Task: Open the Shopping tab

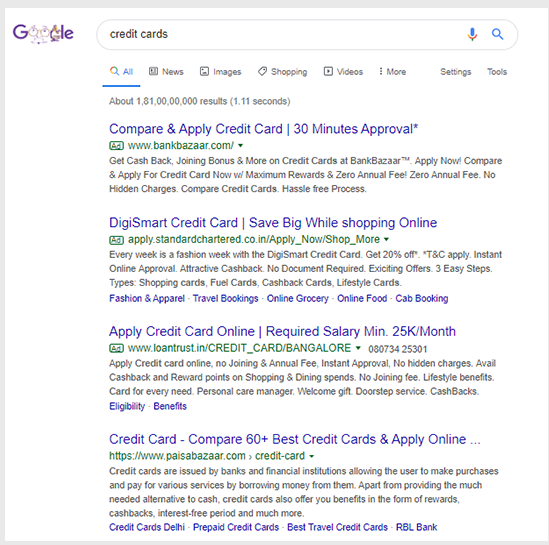Action: pyautogui.click(x=283, y=72)
